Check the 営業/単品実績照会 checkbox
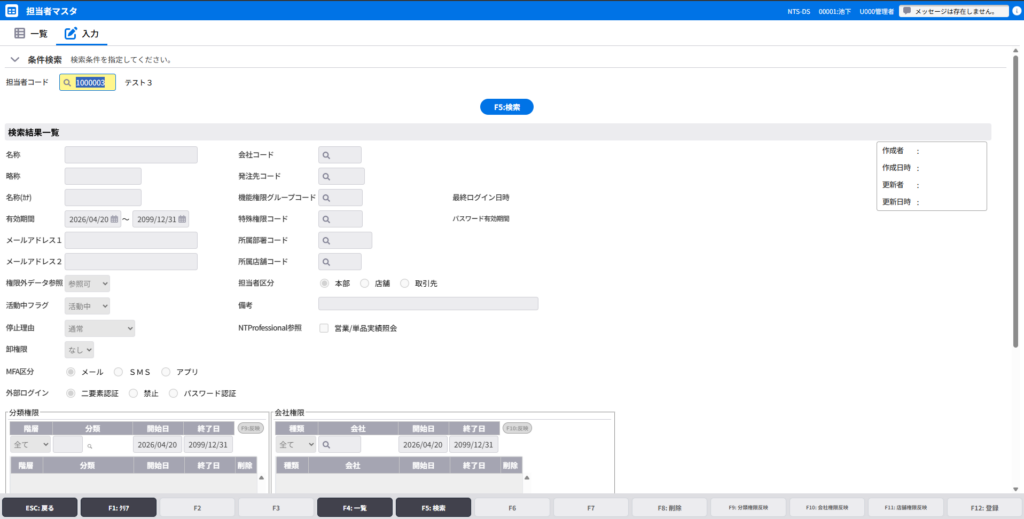The width and height of the screenshot is (1024, 519). (x=324, y=328)
